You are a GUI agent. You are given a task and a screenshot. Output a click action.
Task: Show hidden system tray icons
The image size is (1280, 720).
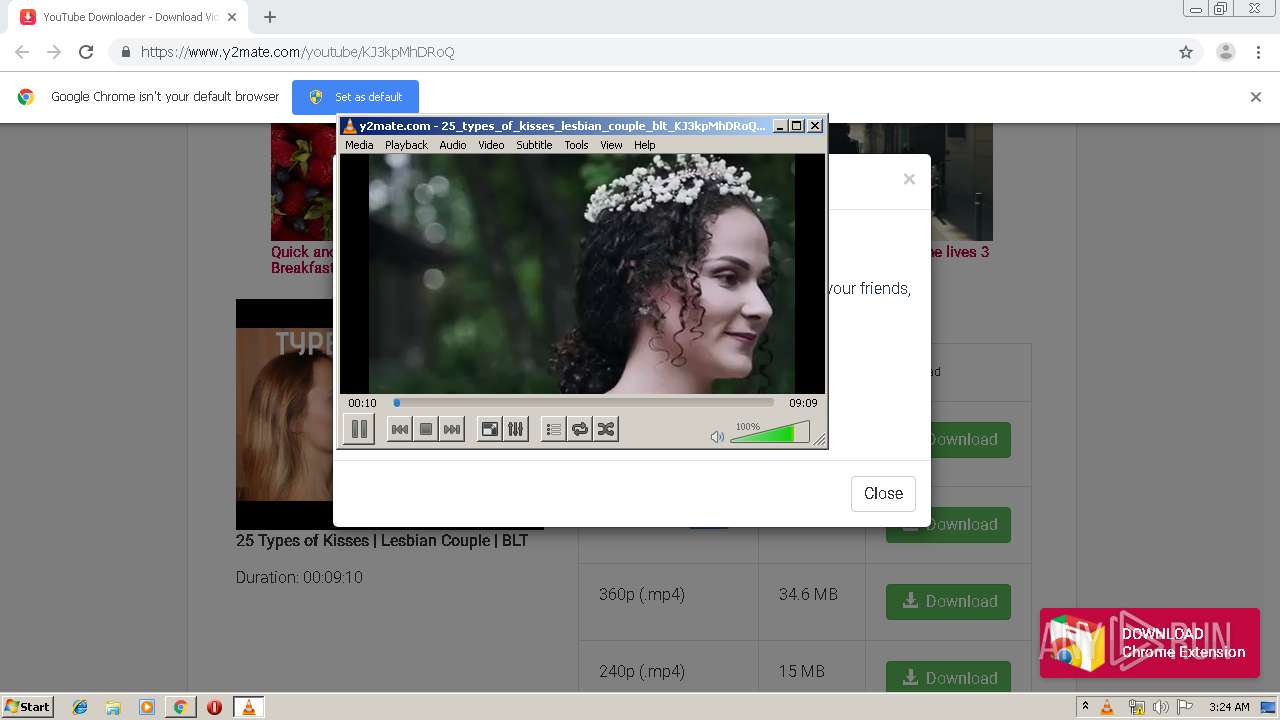(x=1085, y=707)
